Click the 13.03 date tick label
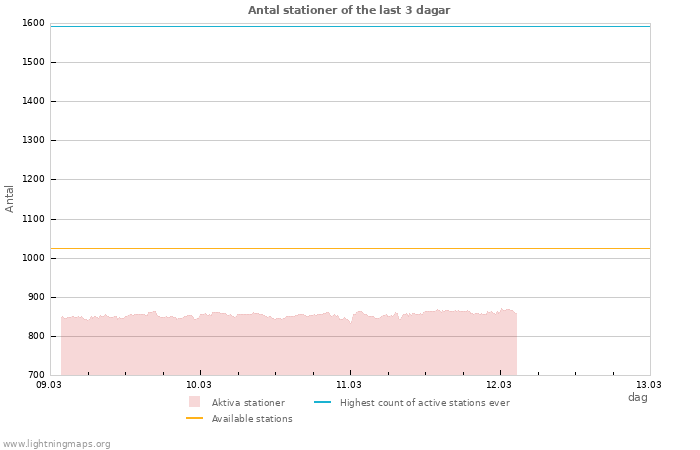This screenshot has height=450, width=700. 649,384
